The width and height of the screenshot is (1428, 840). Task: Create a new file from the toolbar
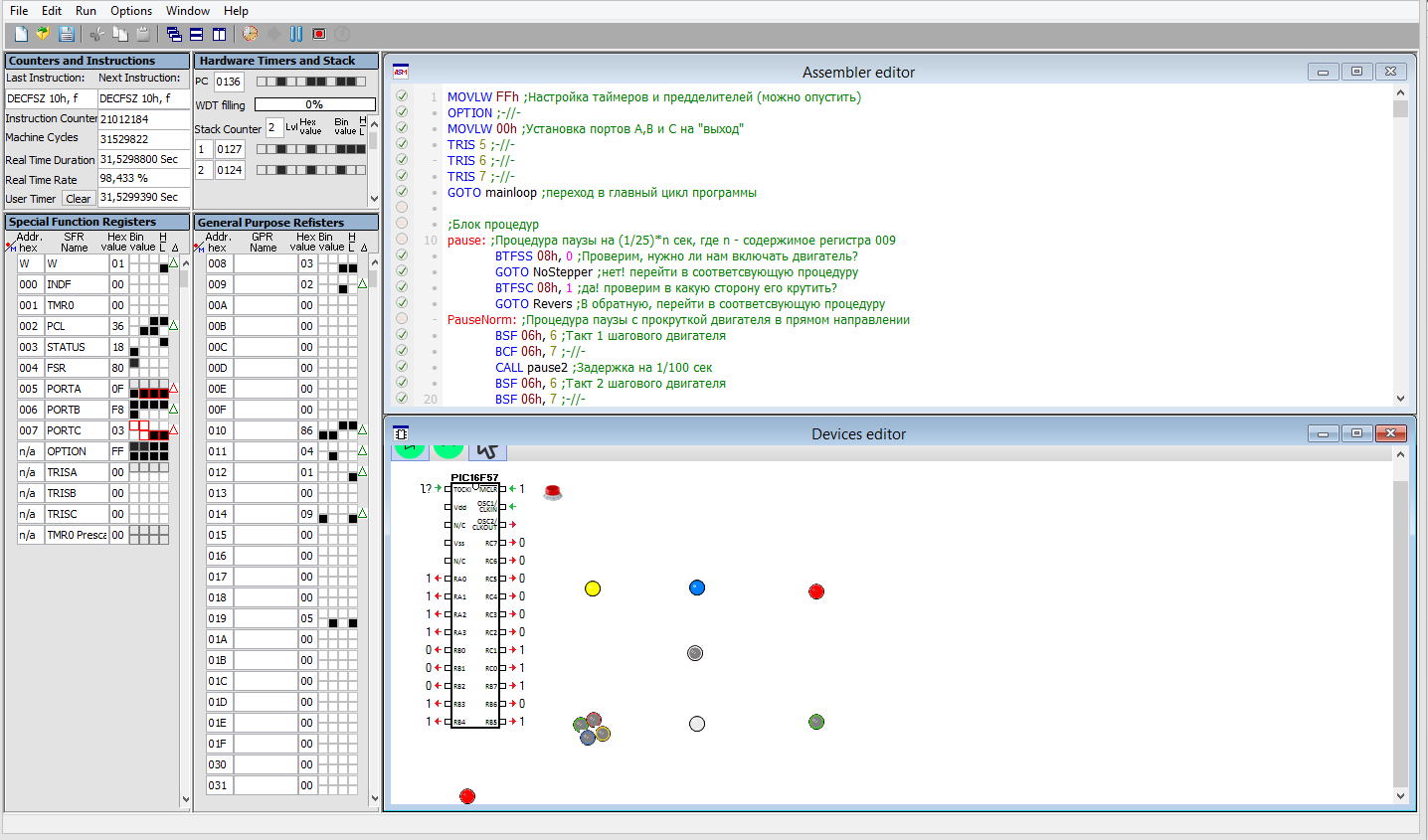21,34
